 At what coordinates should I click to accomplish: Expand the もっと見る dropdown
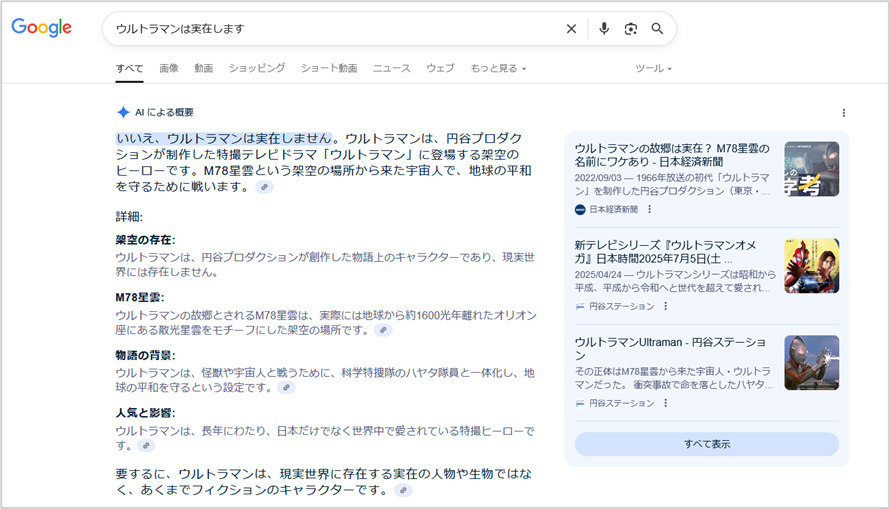[498, 68]
